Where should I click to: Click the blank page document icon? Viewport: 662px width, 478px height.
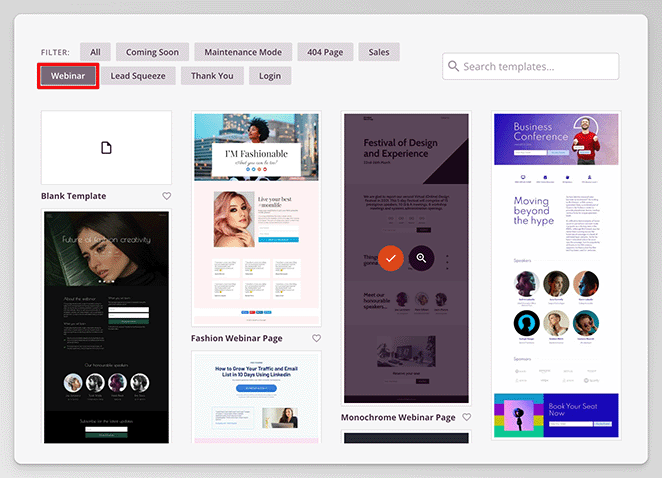tap(106, 148)
